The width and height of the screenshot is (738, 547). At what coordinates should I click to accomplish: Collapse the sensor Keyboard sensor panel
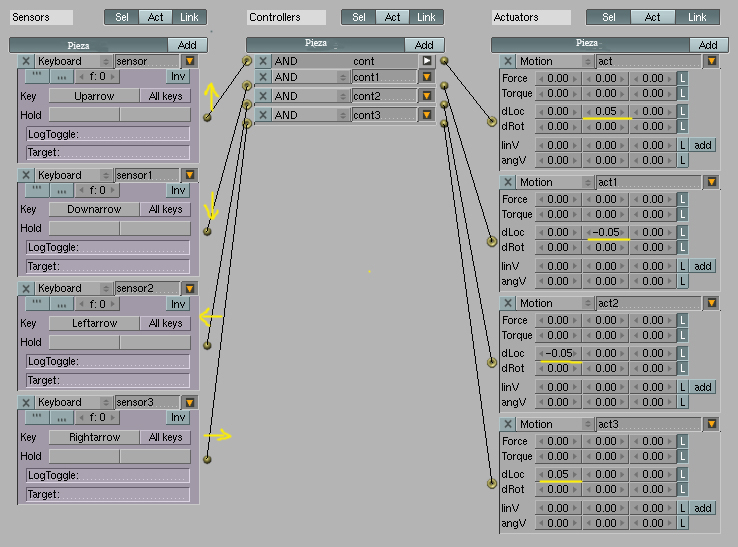point(190,61)
